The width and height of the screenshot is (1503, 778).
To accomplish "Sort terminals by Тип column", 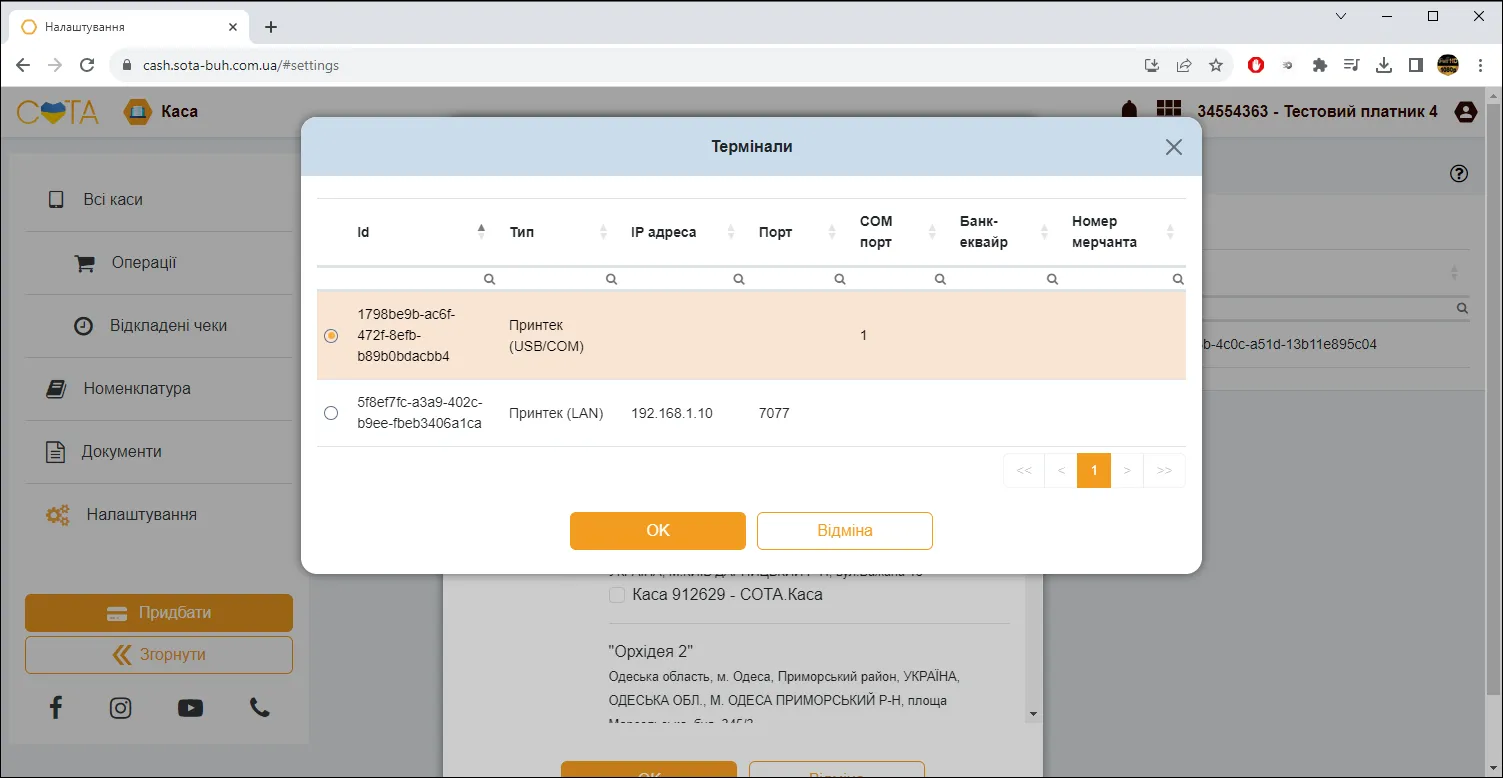I will [604, 232].
